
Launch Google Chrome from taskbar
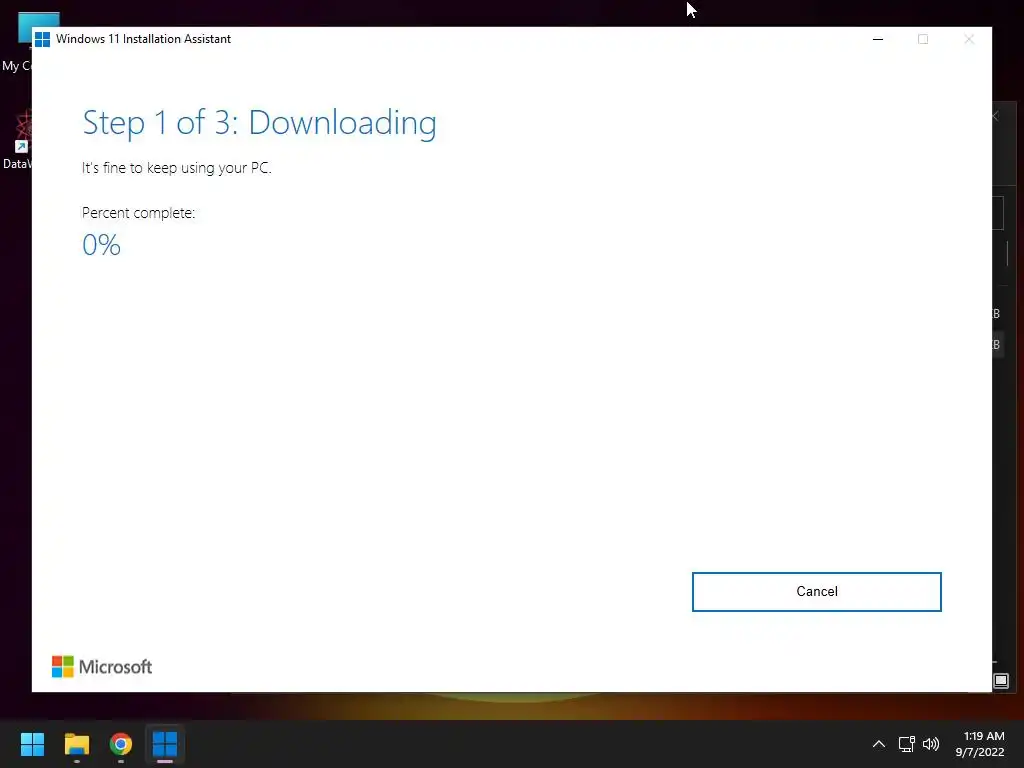tap(121, 744)
